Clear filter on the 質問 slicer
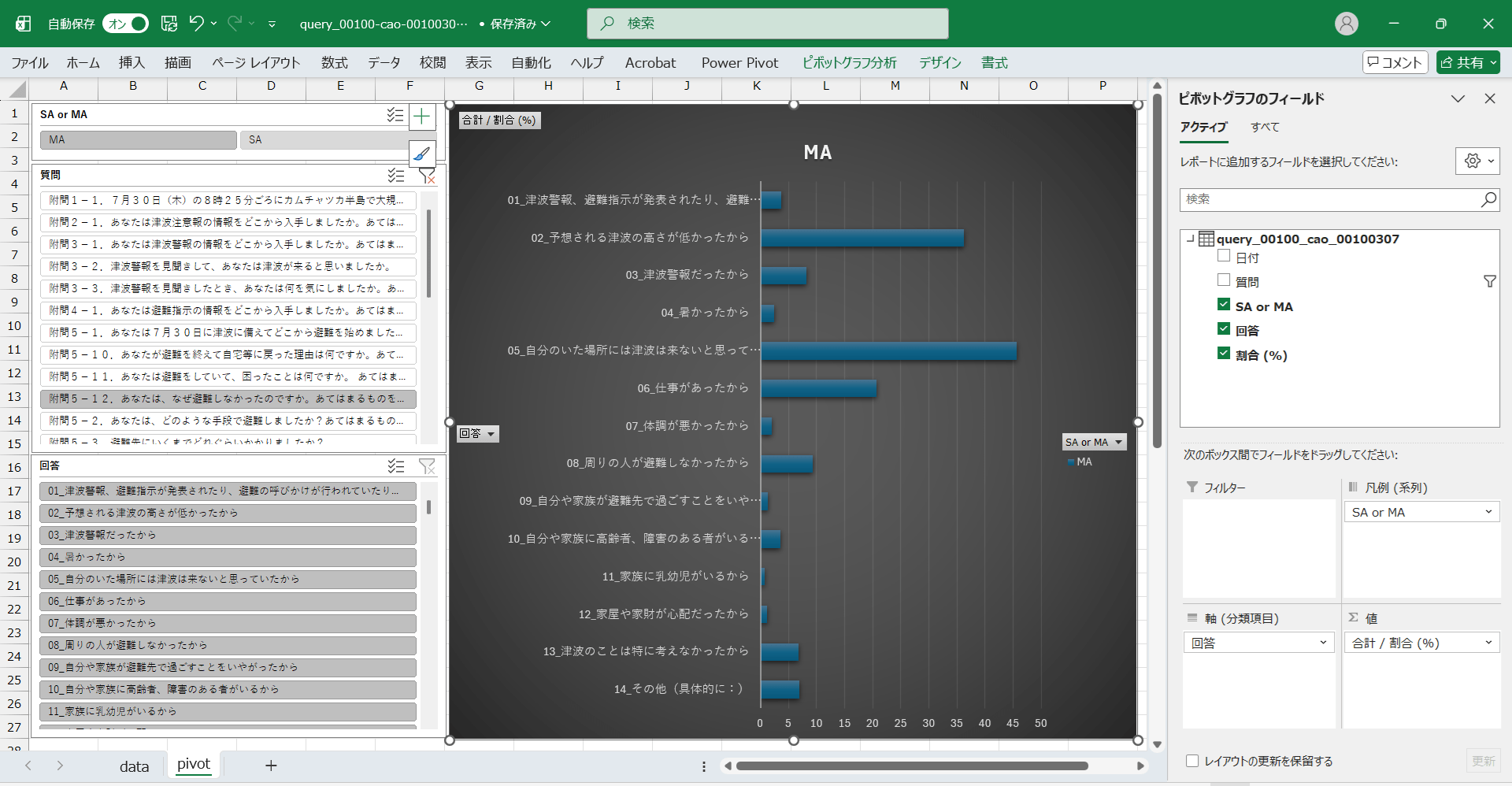1512x786 pixels. point(426,175)
